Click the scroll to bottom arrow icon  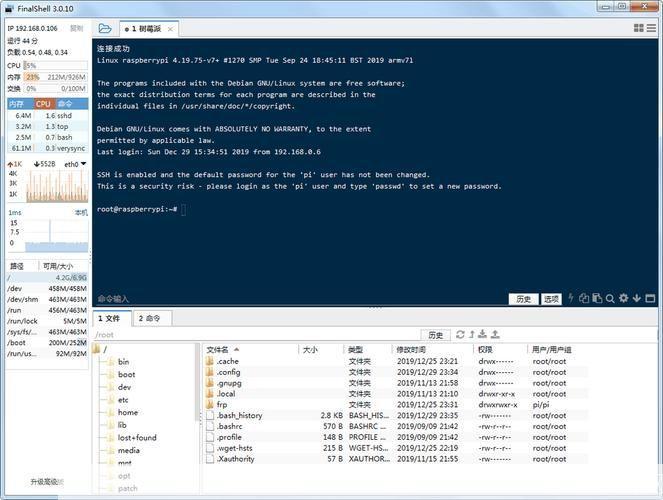[637, 298]
